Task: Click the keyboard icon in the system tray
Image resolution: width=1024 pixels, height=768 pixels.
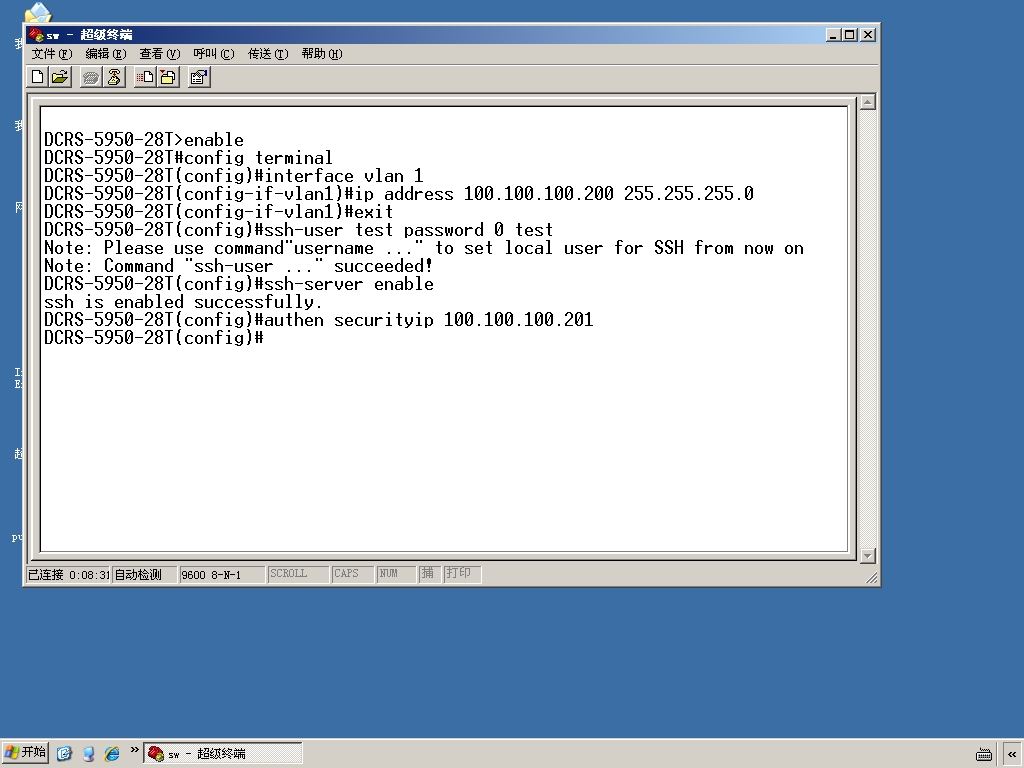Action: 984,754
